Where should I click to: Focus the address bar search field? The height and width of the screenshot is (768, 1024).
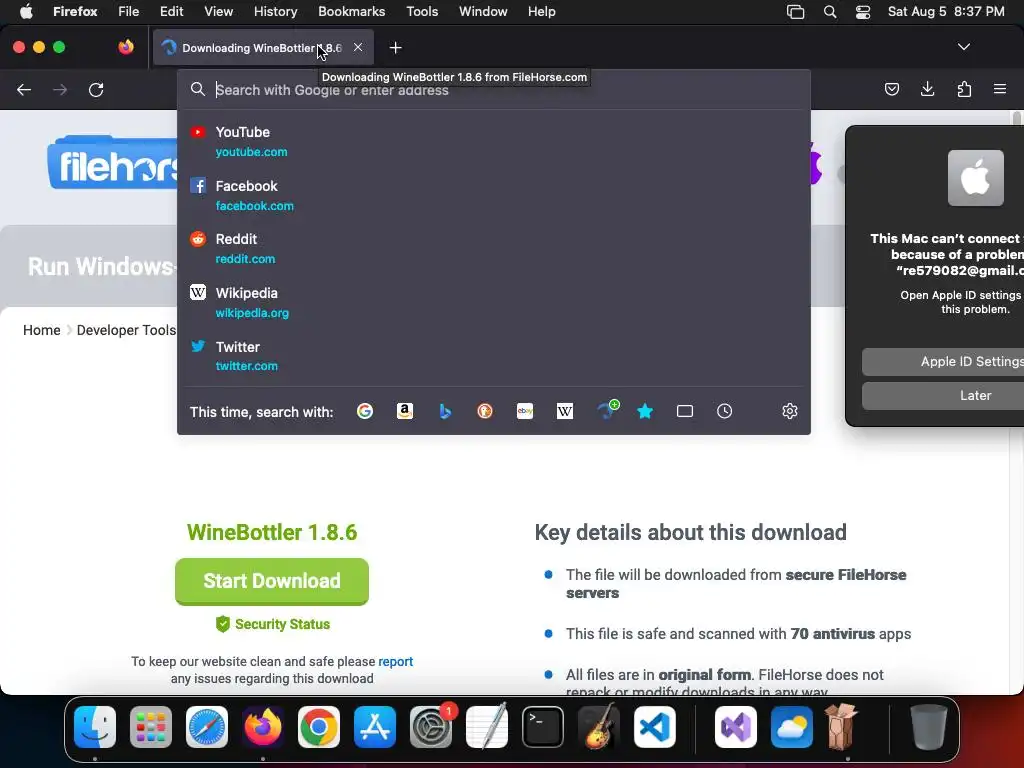494,89
